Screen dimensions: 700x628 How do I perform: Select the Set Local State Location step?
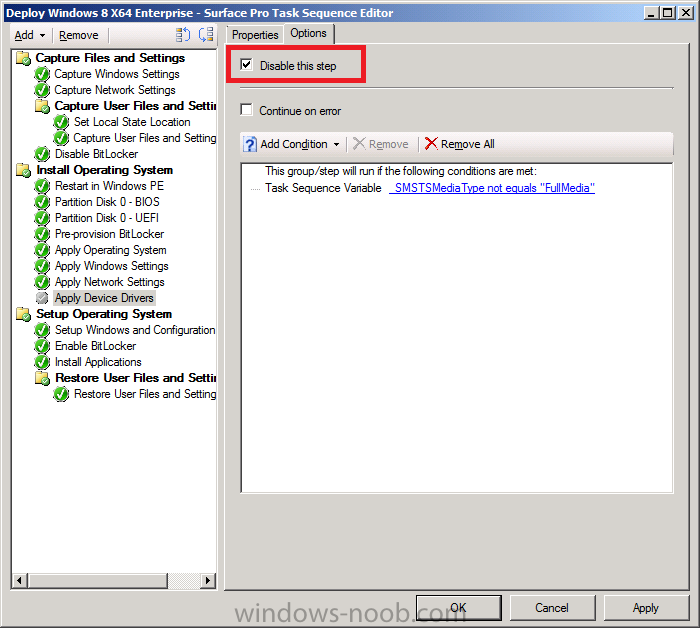[x=132, y=122]
